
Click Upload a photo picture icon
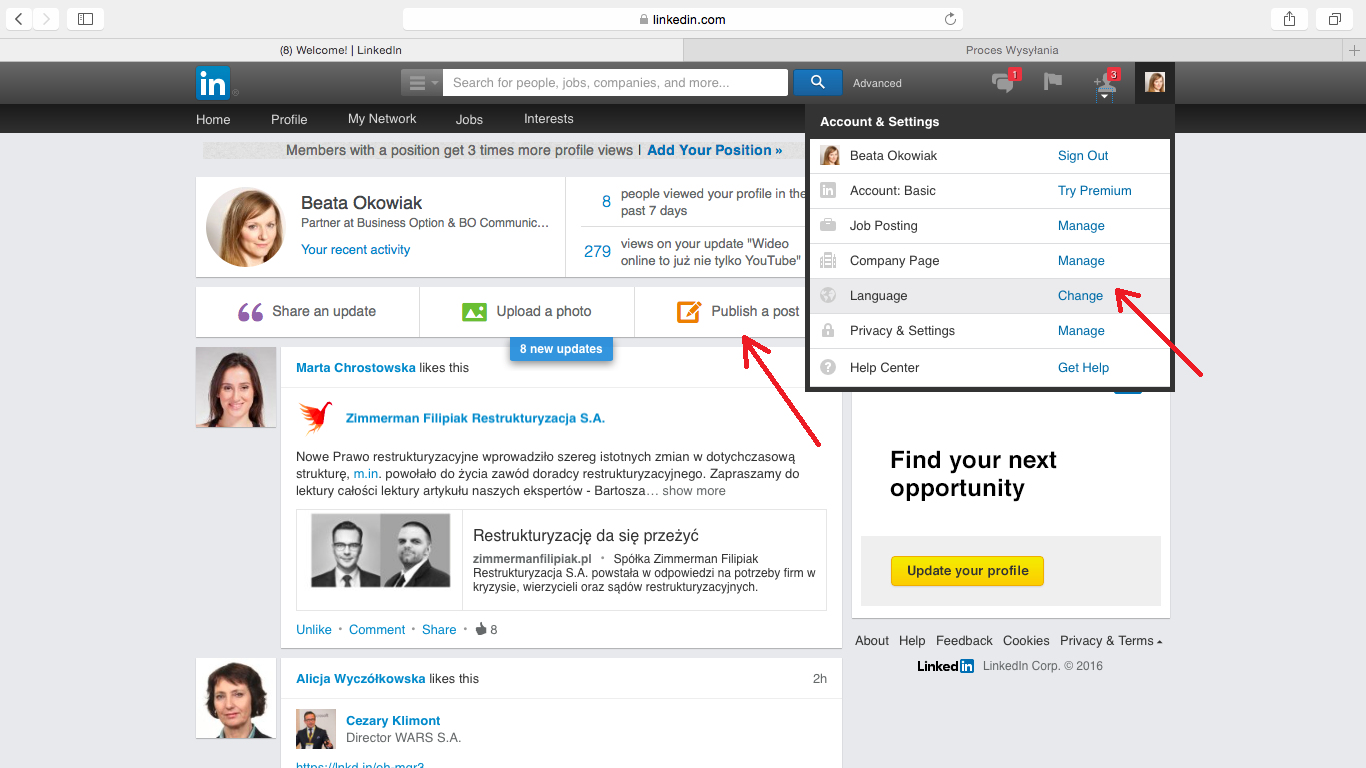coord(474,312)
